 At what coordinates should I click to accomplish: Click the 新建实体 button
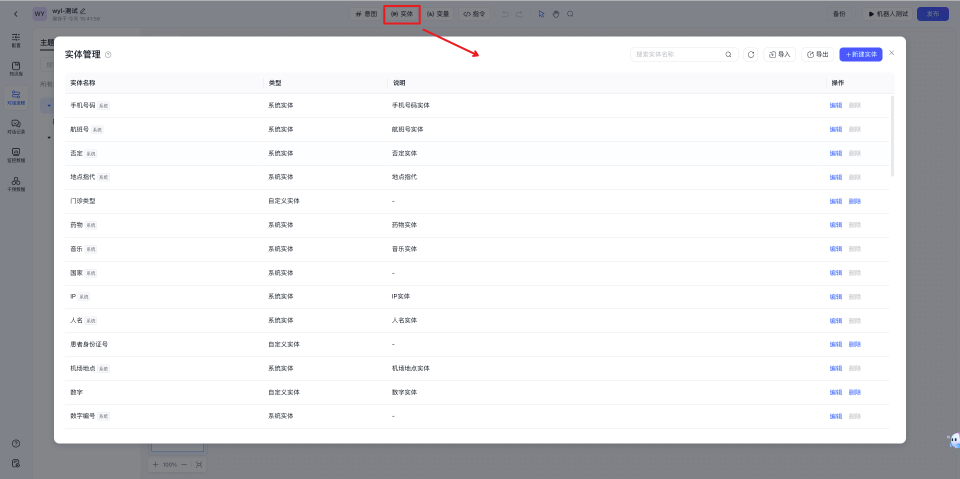(861, 54)
